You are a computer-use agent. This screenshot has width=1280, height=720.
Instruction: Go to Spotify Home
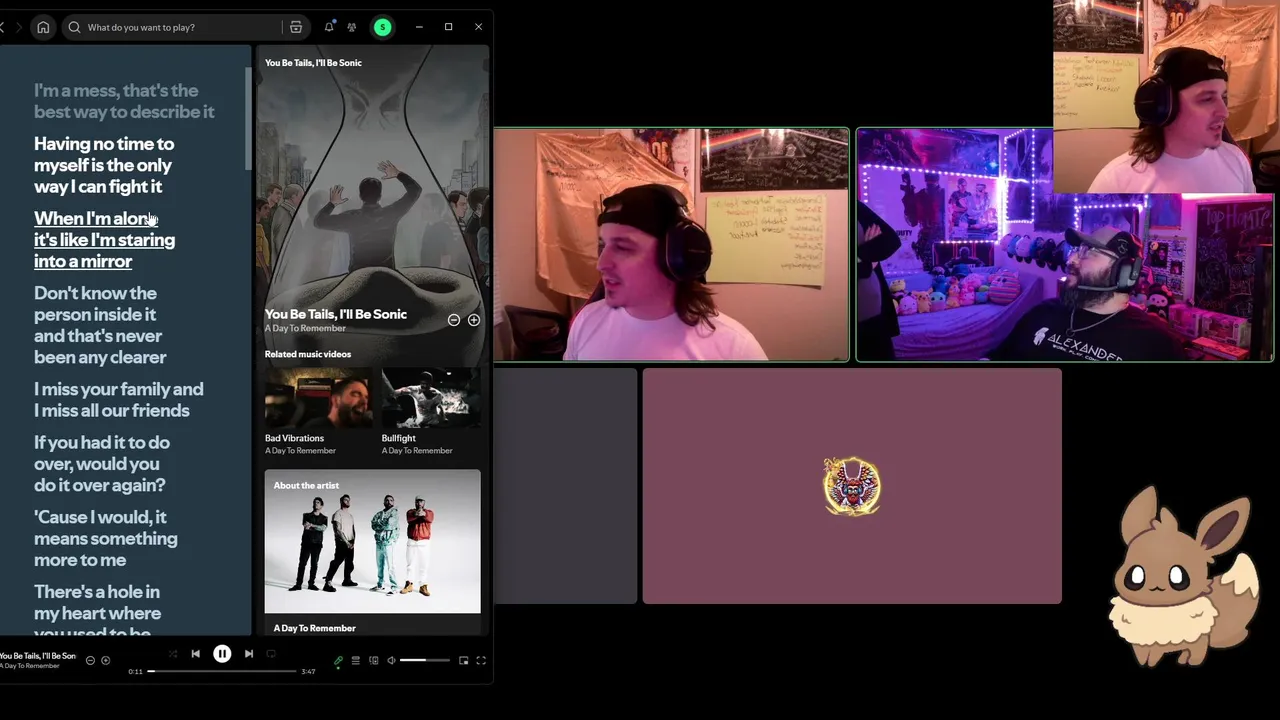pos(43,27)
